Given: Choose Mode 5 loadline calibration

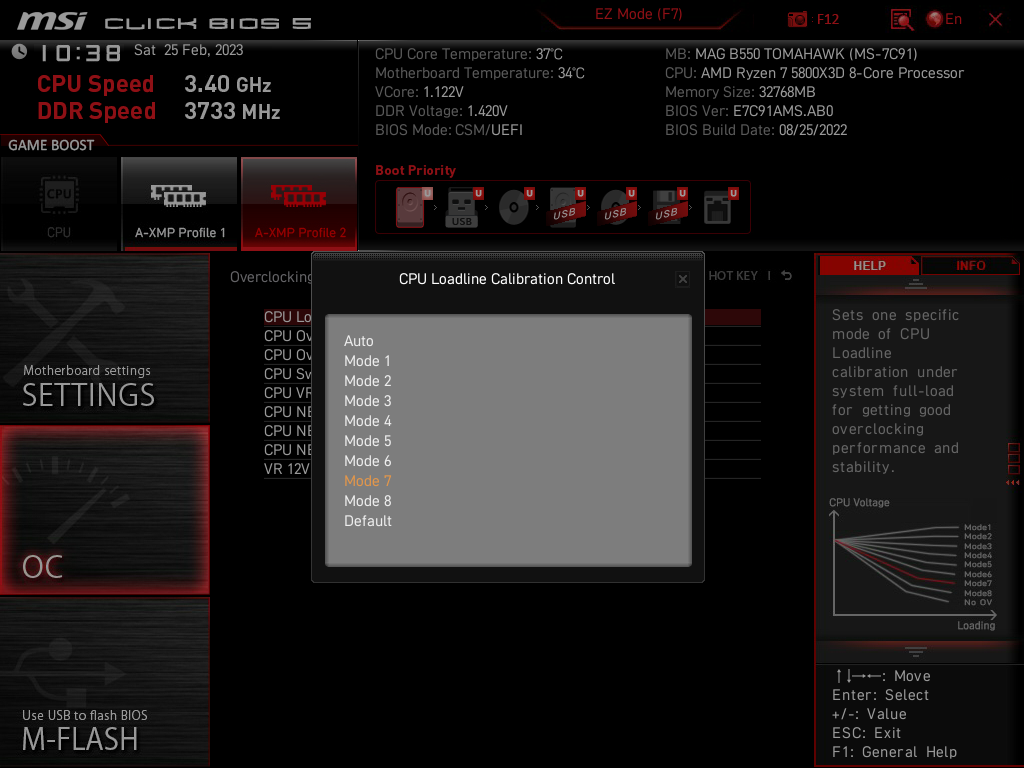Looking at the screenshot, I should point(368,441).
